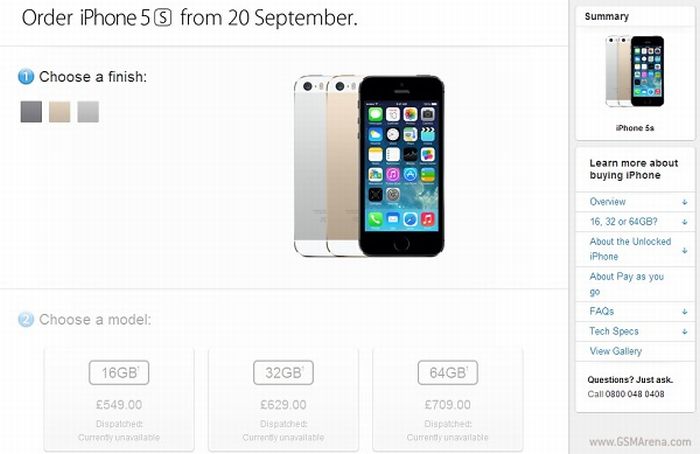The width and height of the screenshot is (700, 454).
Task: Expand the Tech Specs arrow icon
Action: 684,331
